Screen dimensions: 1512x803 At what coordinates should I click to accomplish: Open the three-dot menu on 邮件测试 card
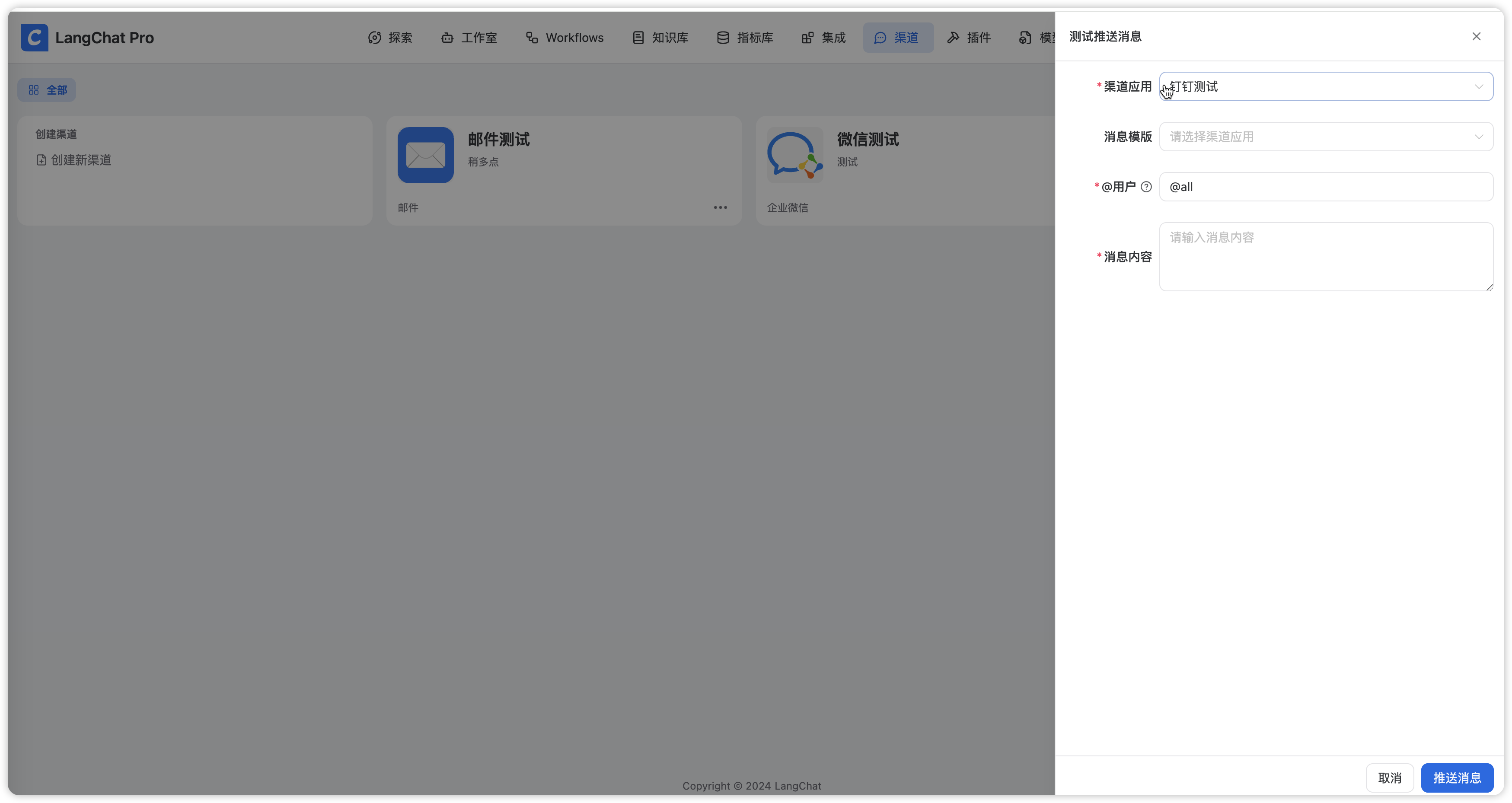pos(720,207)
